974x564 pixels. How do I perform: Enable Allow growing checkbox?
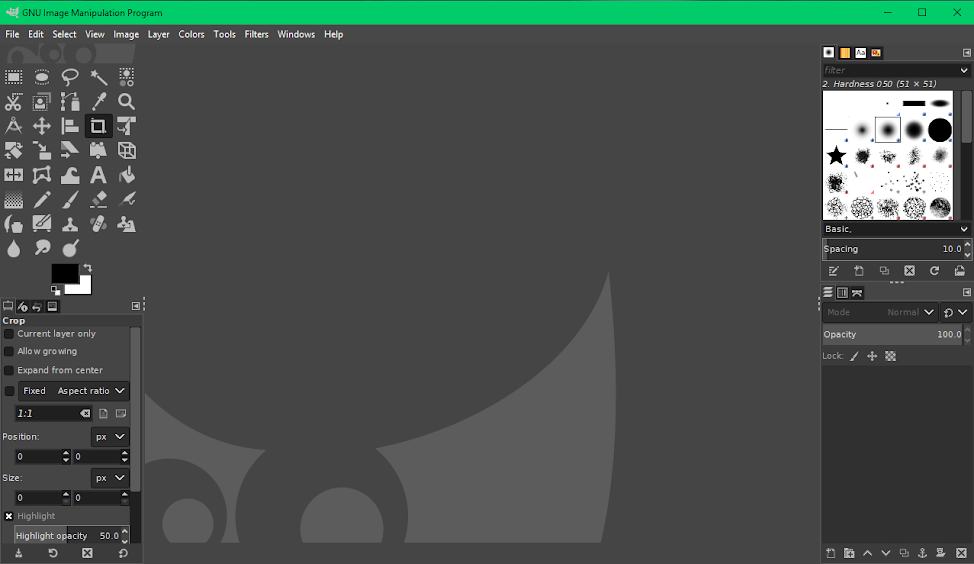(x=9, y=352)
